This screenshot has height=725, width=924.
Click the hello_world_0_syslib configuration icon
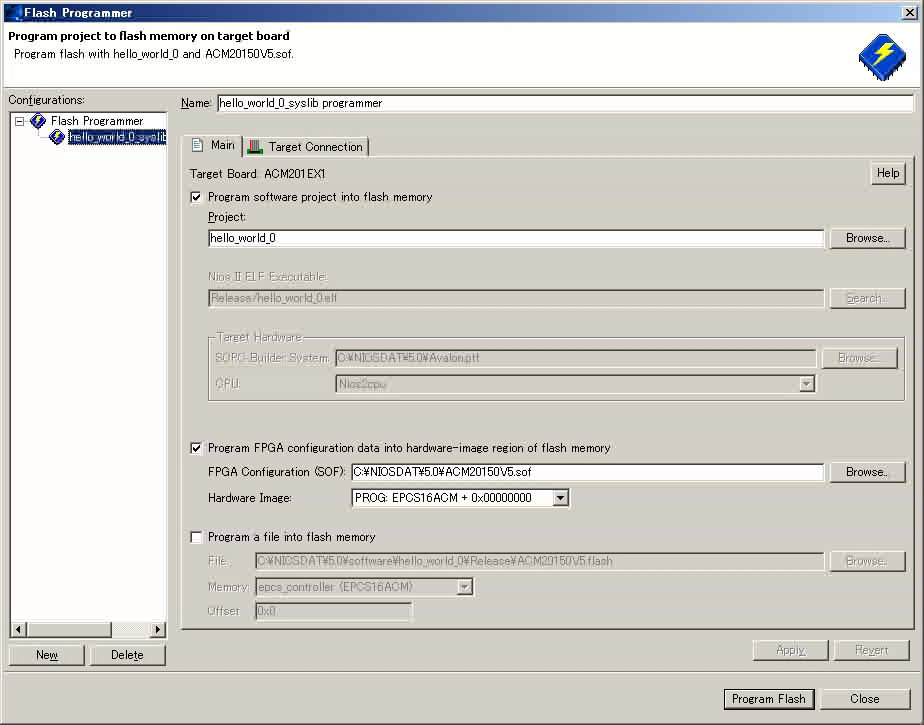pyautogui.click(x=57, y=137)
